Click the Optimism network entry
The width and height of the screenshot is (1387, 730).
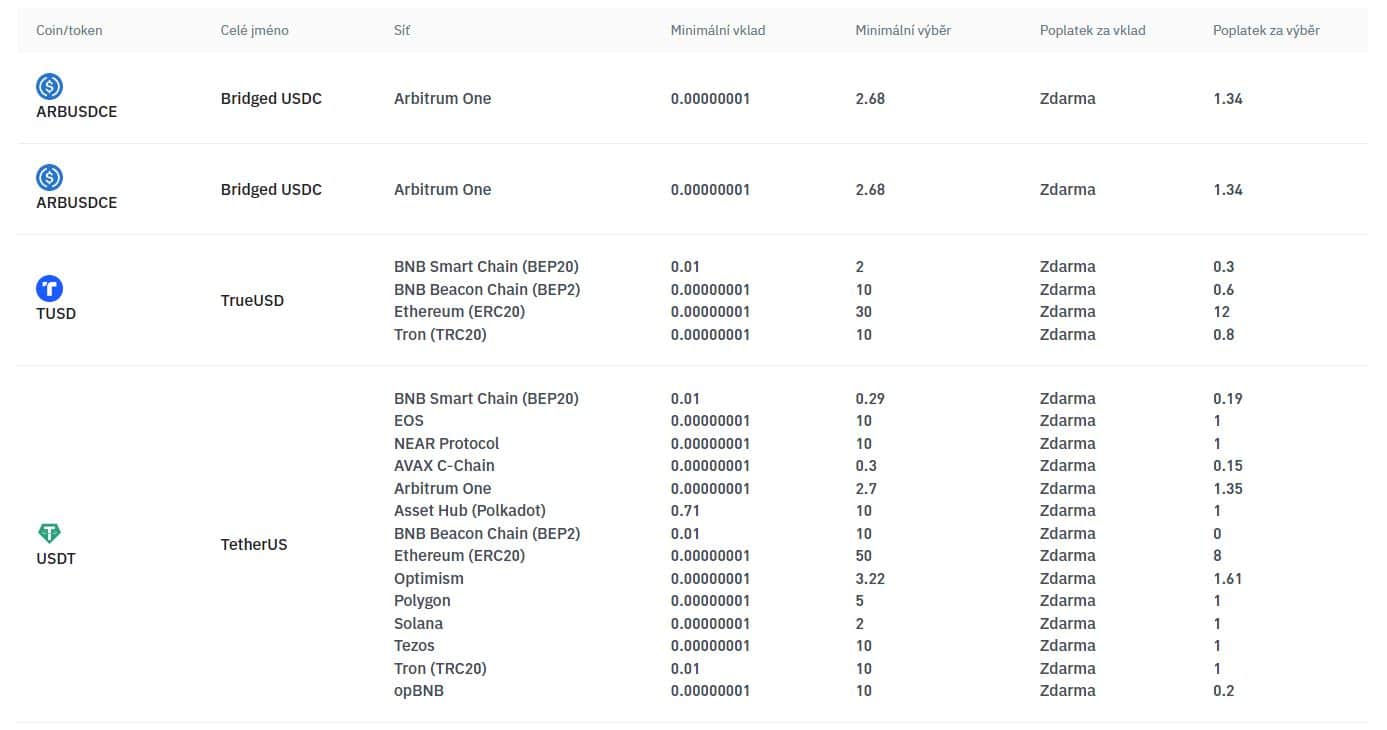pos(429,578)
